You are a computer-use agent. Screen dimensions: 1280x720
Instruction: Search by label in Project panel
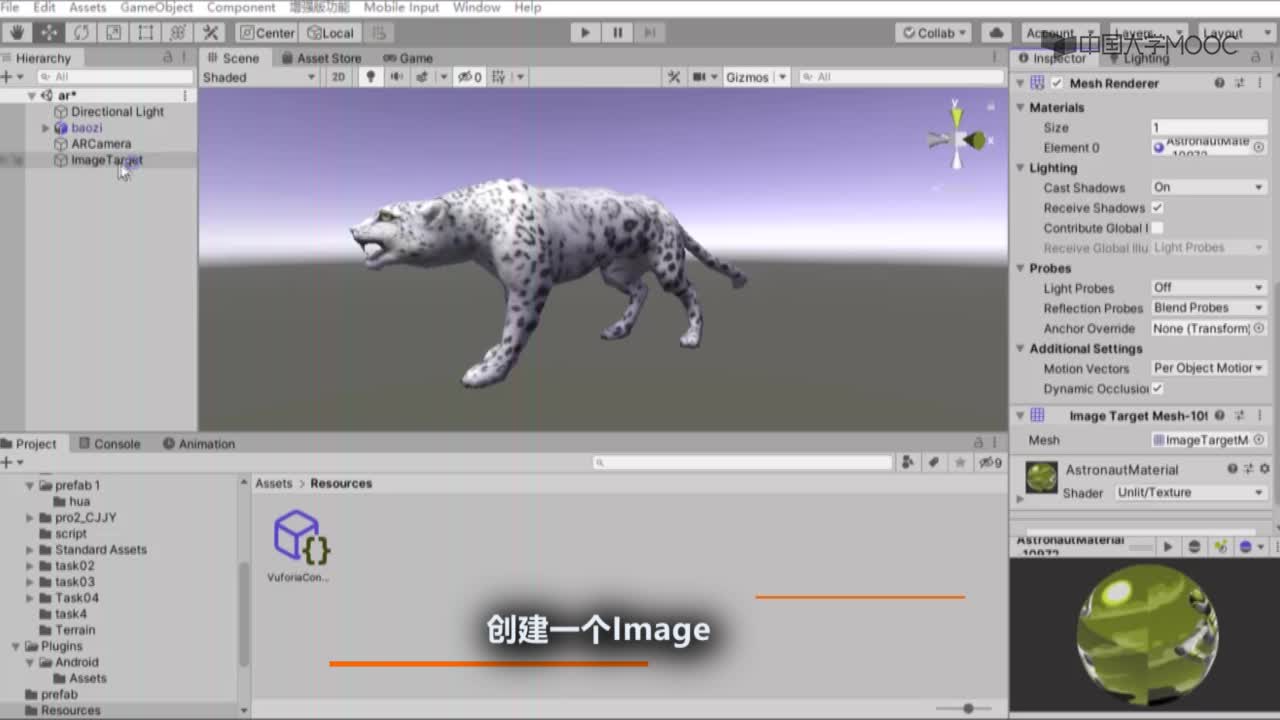click(x=934, y=462)
